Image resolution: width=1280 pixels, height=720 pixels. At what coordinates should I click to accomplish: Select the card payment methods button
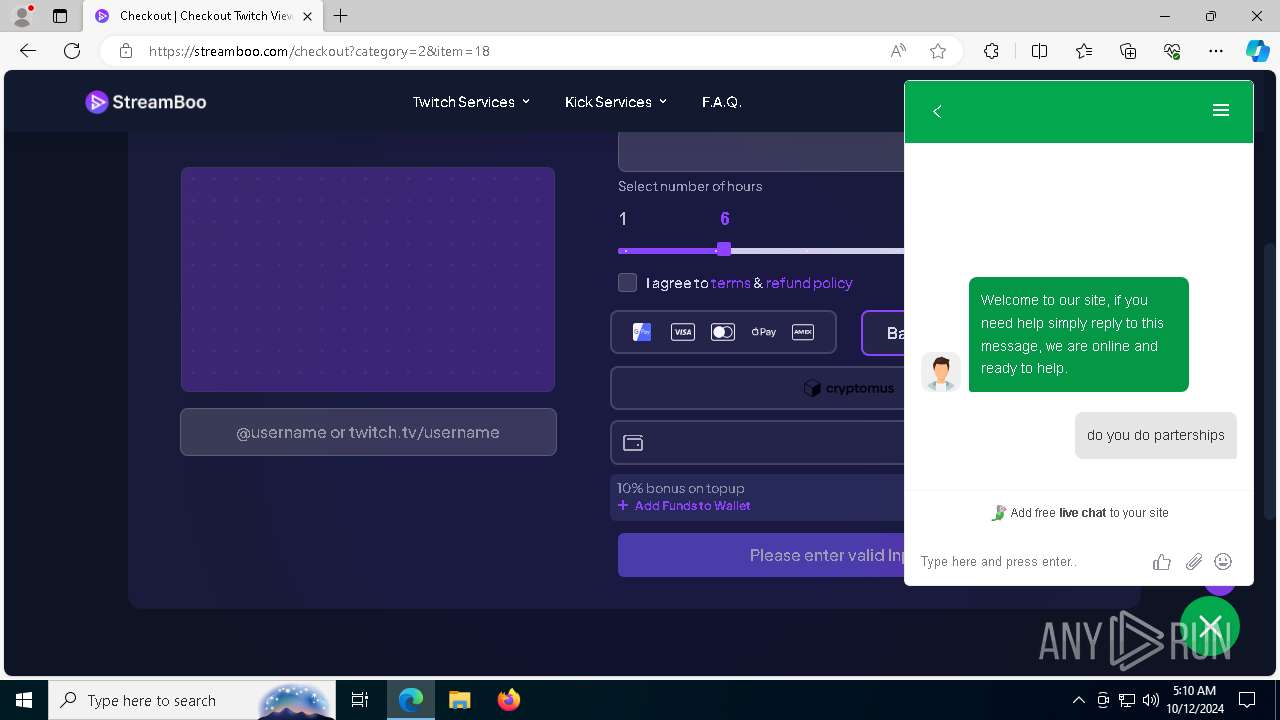[x=724, y=332]
